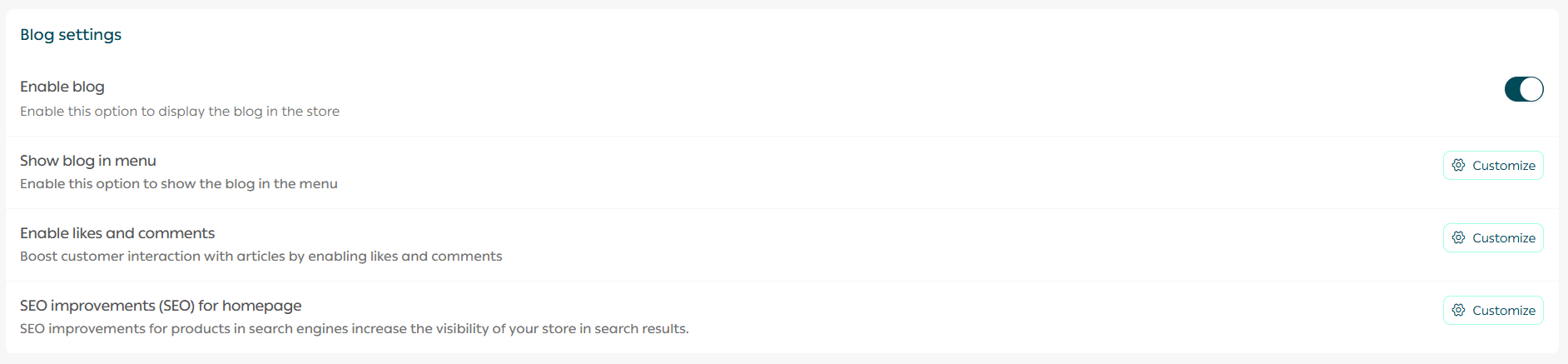
Task: Click gear icon for likes and comments
Action: click(x=1458, y=237)
